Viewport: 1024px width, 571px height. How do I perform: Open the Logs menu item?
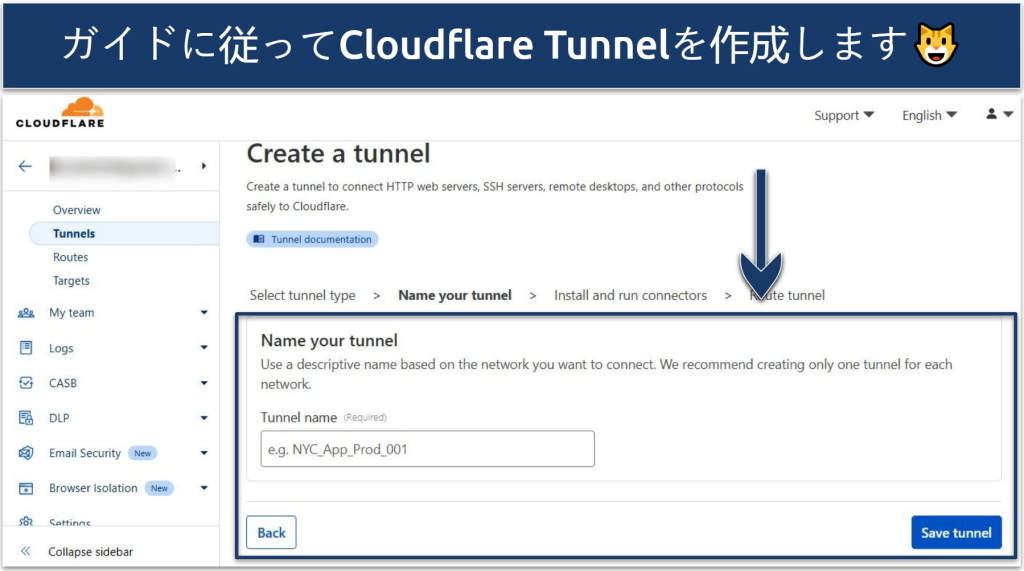(61, 348)
